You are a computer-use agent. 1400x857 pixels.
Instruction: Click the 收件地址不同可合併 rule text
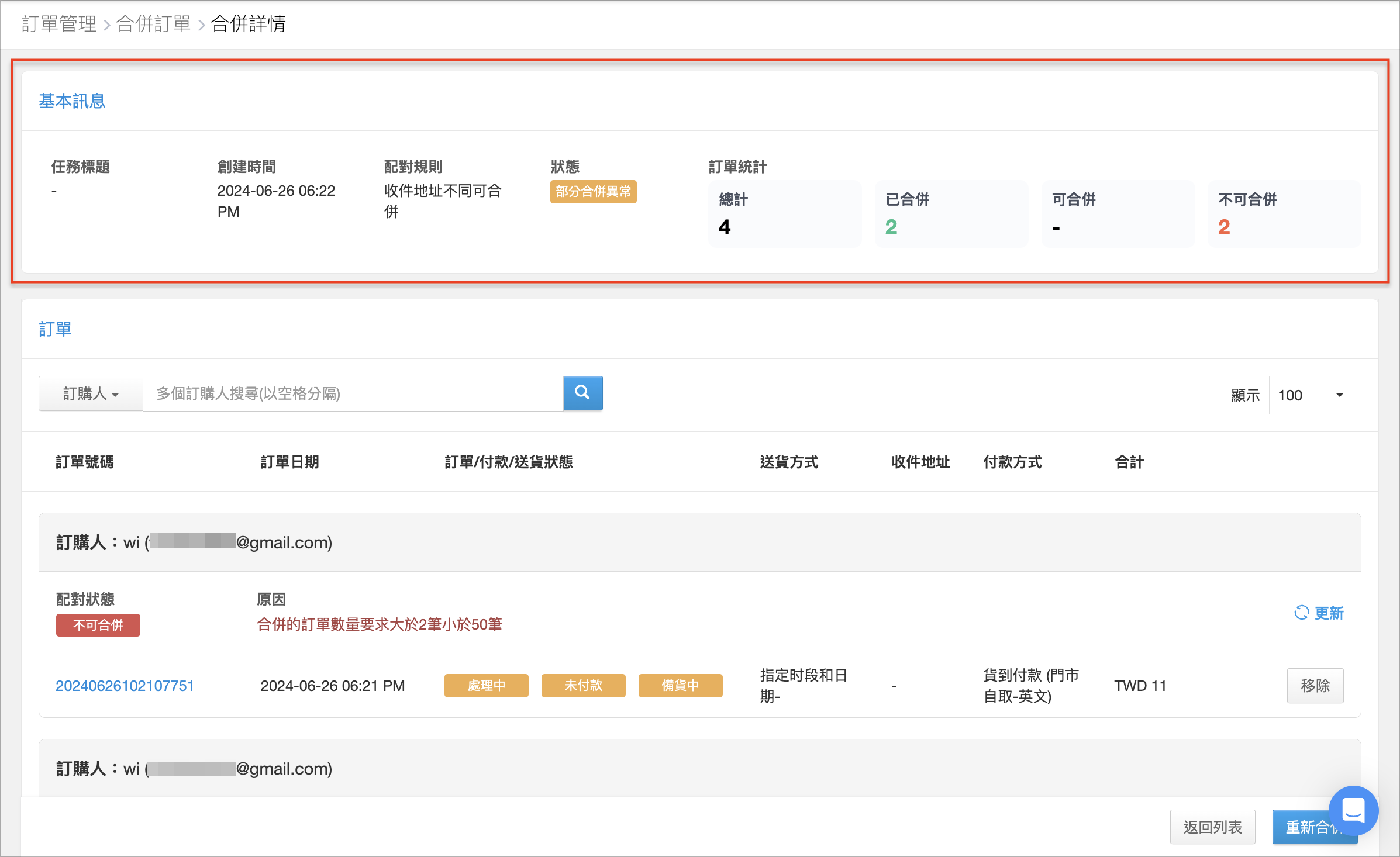(x=443, y=201)
